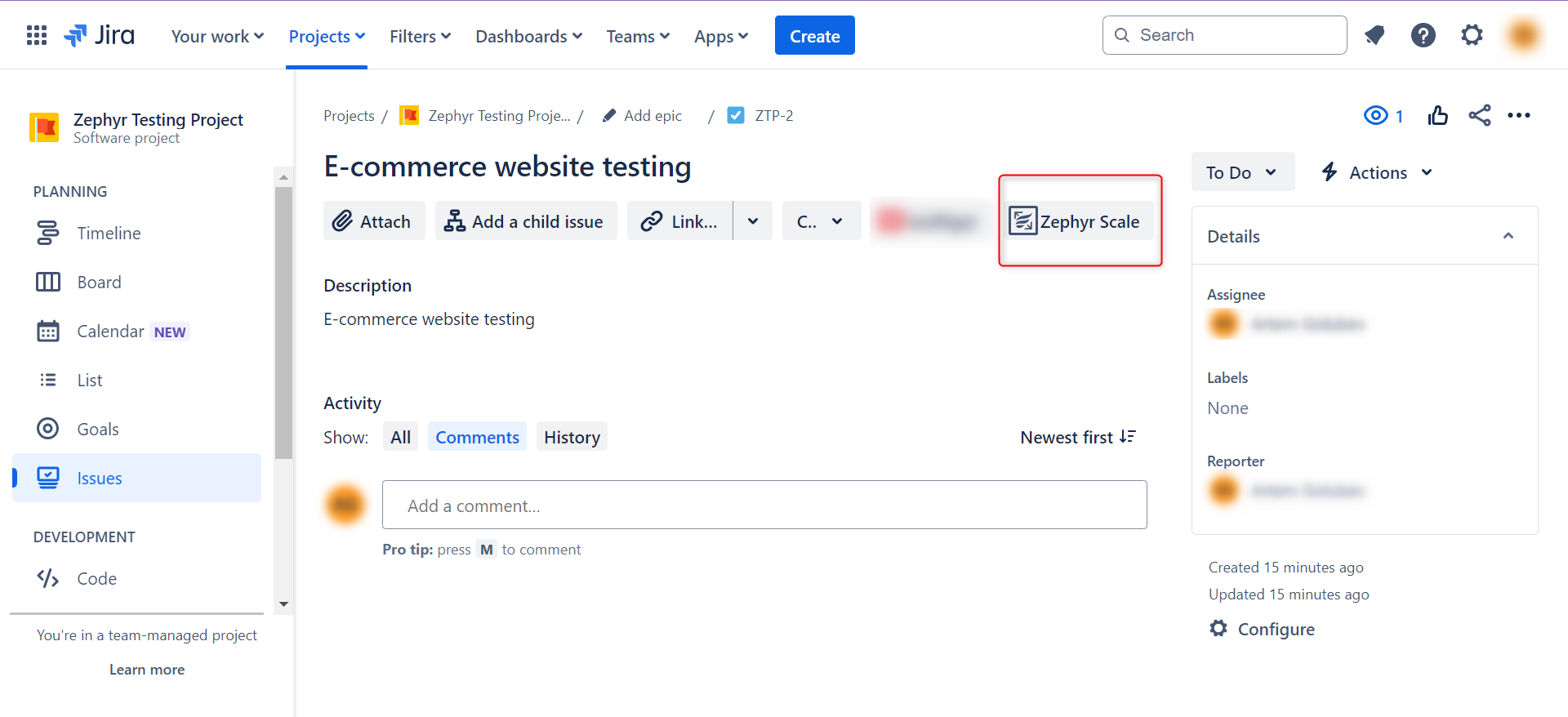Click the sidebar vertical scrollbar
Viewport: 1568px width, 717px height.
(283, 327)
